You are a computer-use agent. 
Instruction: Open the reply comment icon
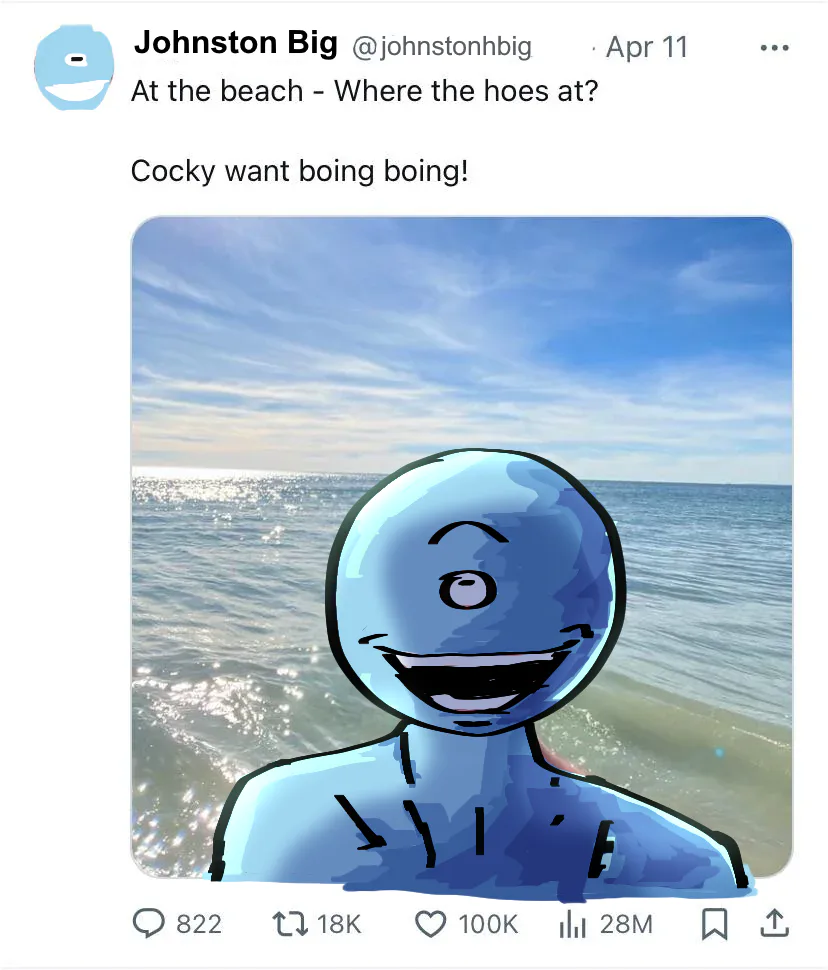149,924
